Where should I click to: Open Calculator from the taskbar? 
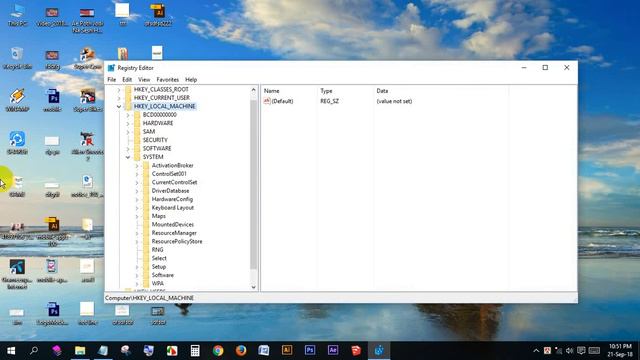point(195,350)
